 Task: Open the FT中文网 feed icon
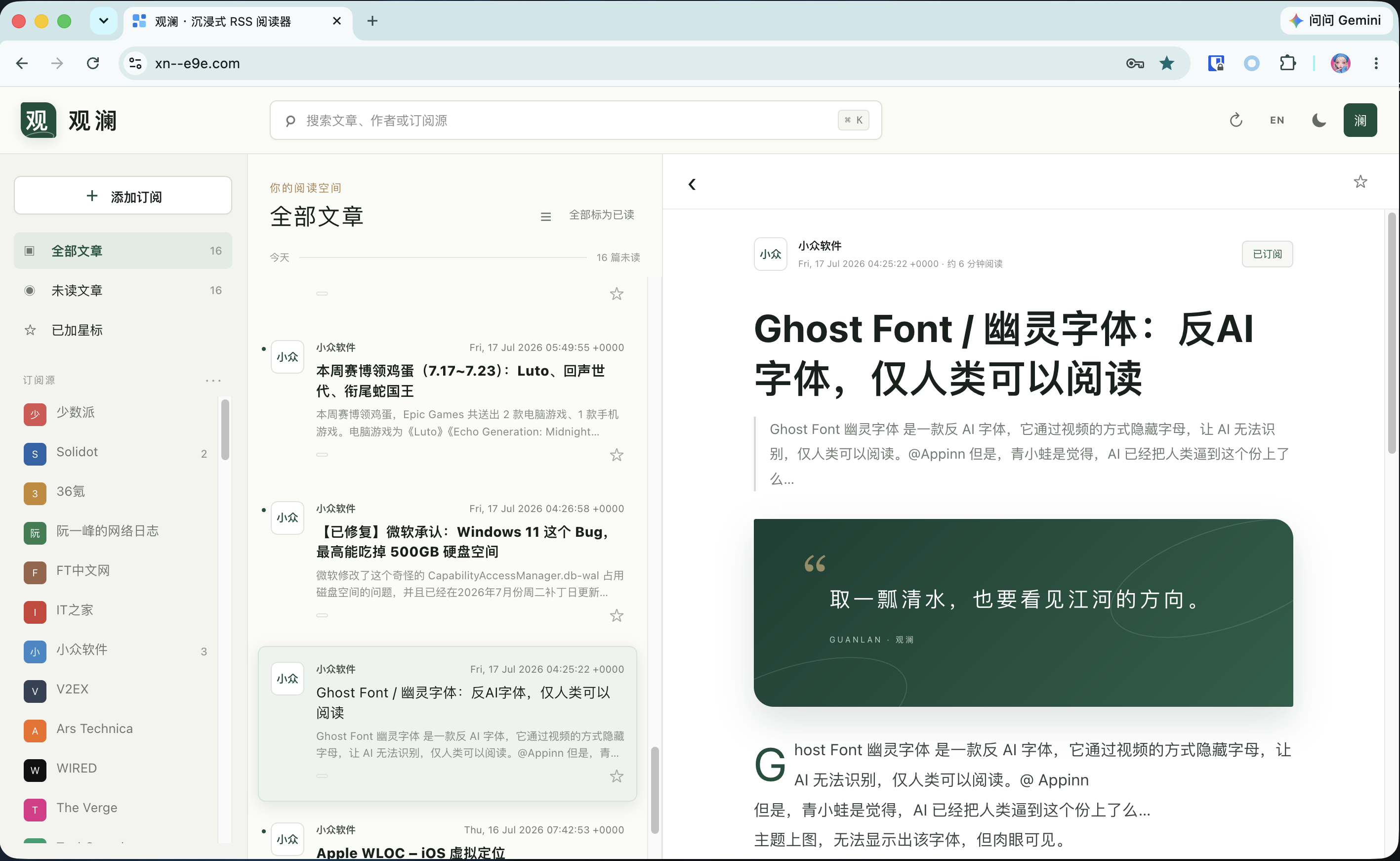pyautogui.click(x=35, y=572)
